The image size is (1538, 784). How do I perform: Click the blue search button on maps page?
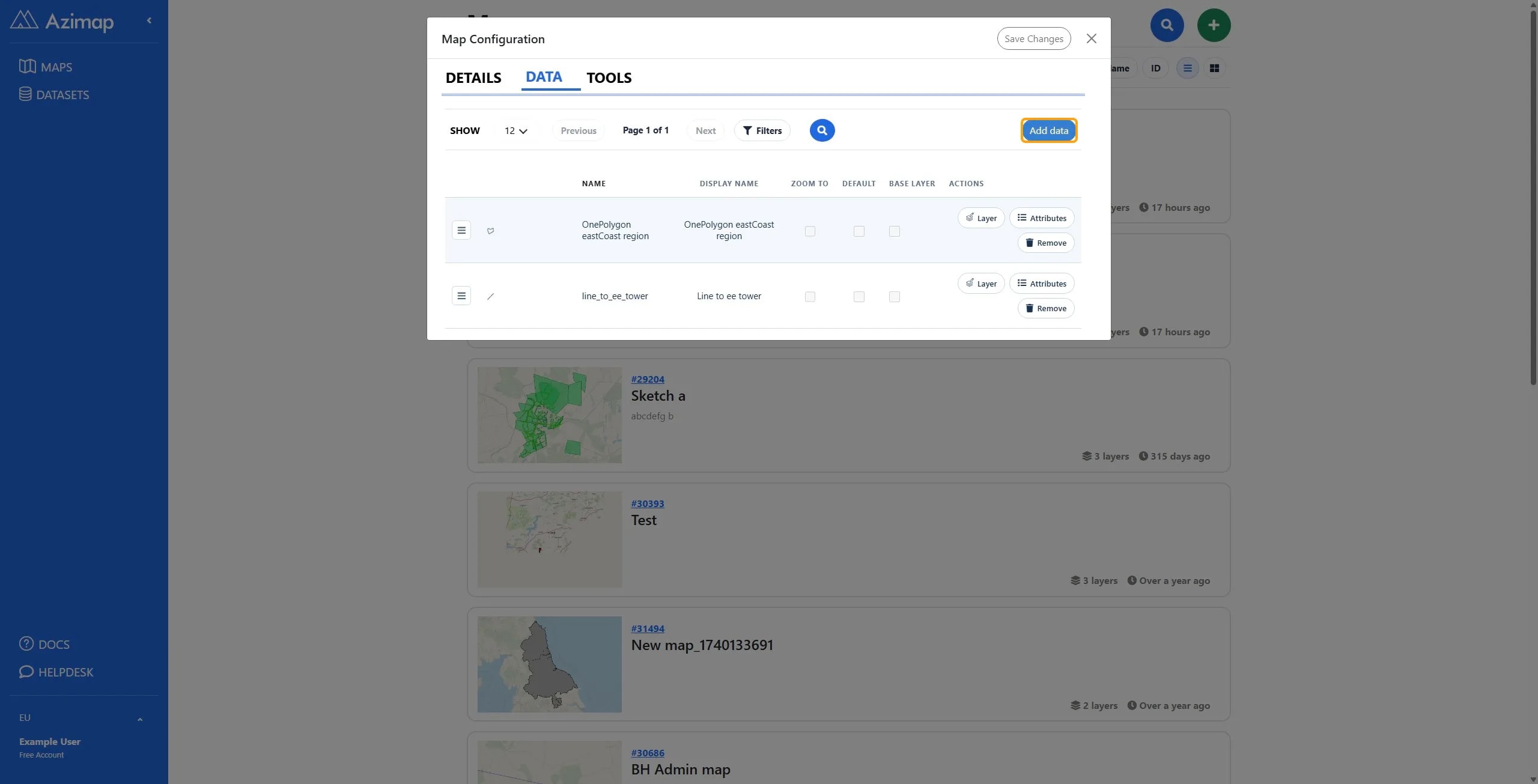pos(1167,25)
